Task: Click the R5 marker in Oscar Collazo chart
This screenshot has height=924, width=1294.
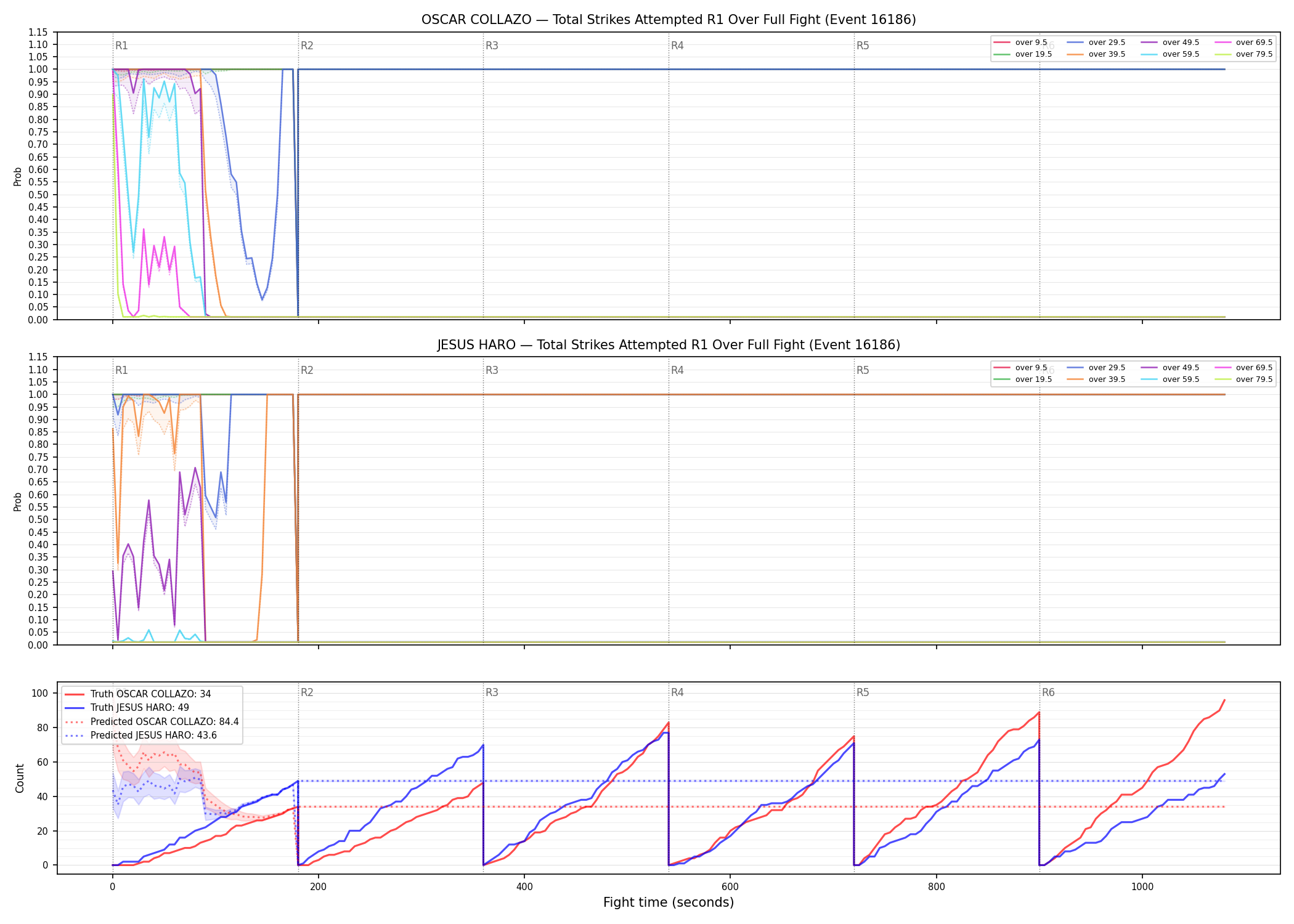Action: coord(863,46)
